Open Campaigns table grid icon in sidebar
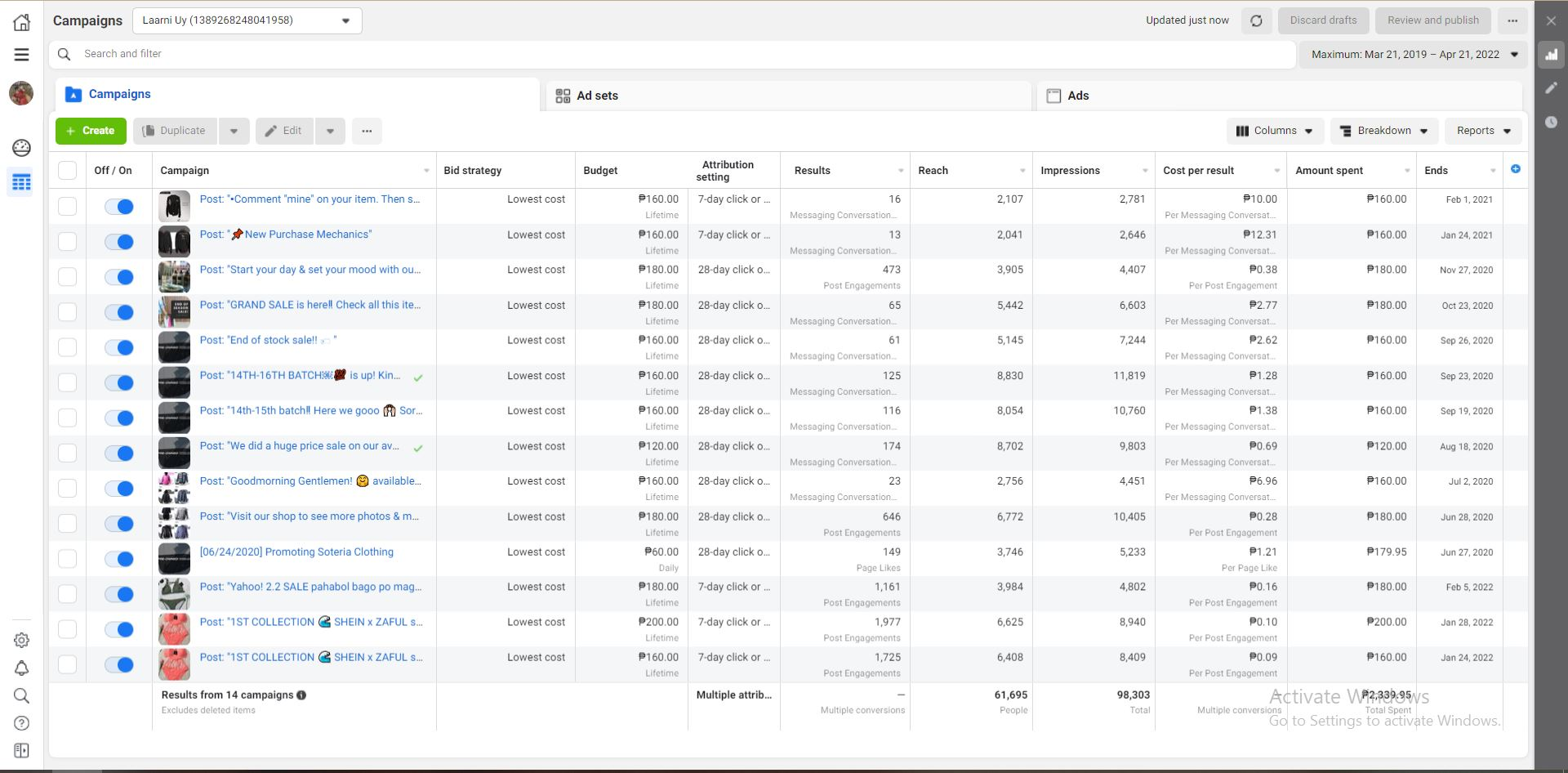1568x773 pixels. coord(22,182)
